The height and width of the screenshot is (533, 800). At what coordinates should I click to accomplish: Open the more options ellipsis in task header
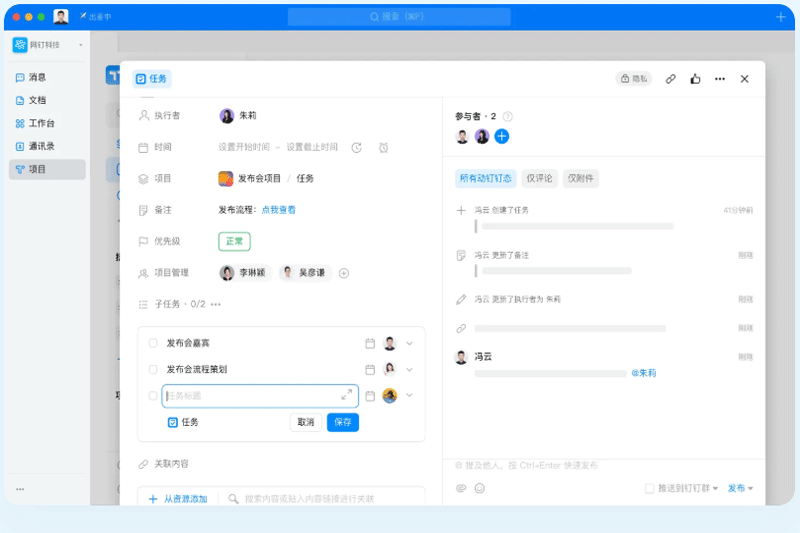click(720, 79)
